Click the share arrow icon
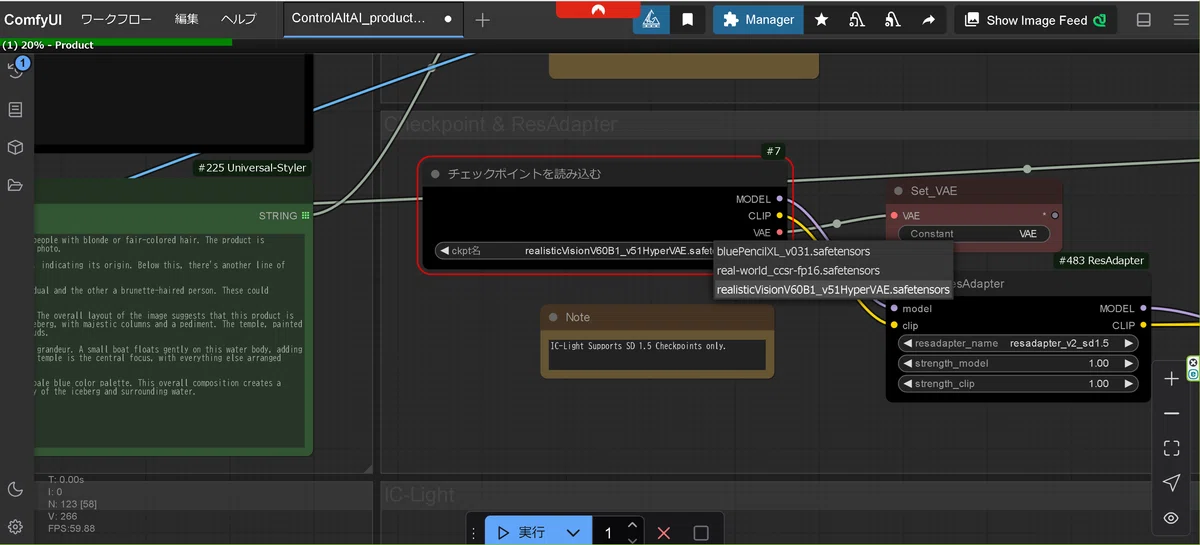This screenshot has height=545, width=1200. 929,20
